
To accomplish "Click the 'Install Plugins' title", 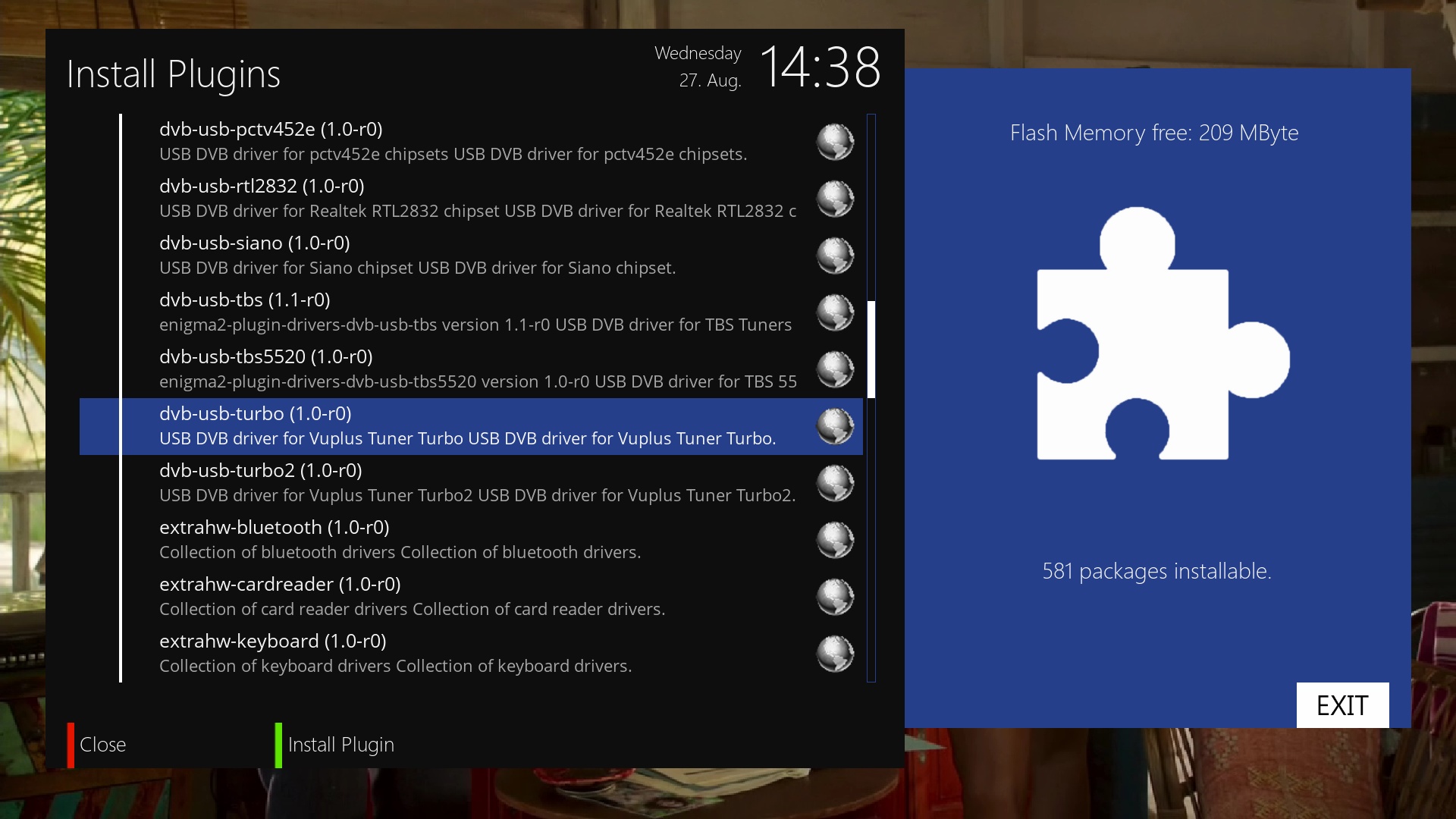I will [x=174, y=74].
